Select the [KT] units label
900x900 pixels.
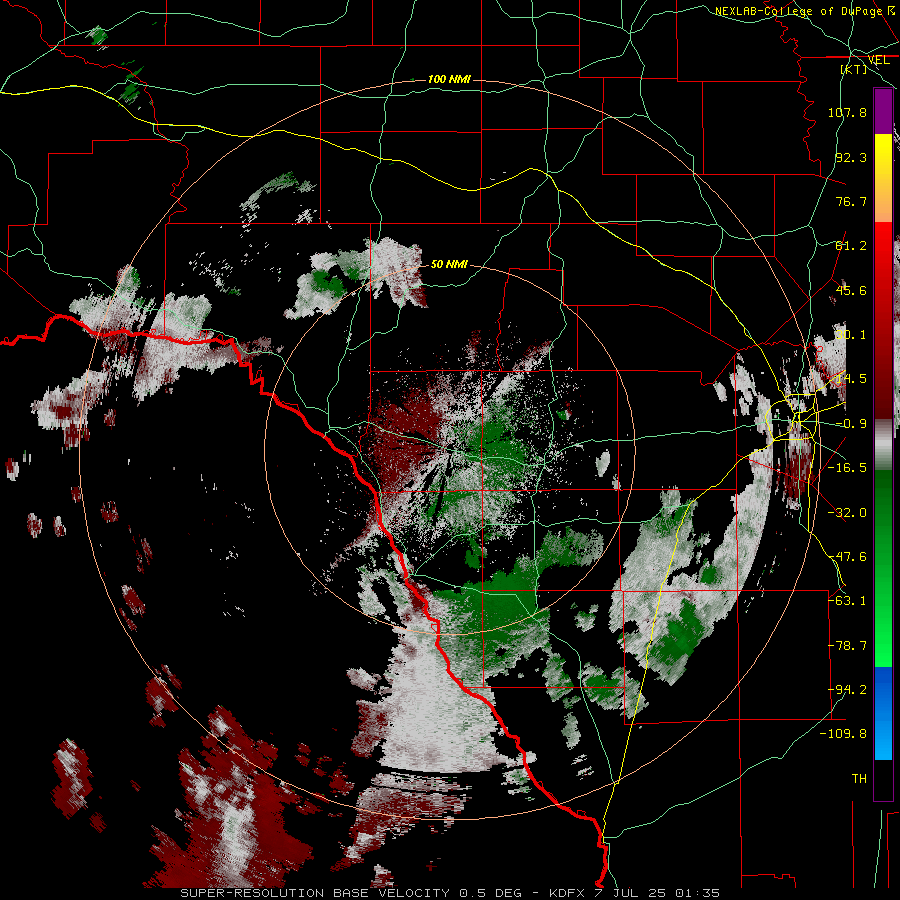click(854, 69)
